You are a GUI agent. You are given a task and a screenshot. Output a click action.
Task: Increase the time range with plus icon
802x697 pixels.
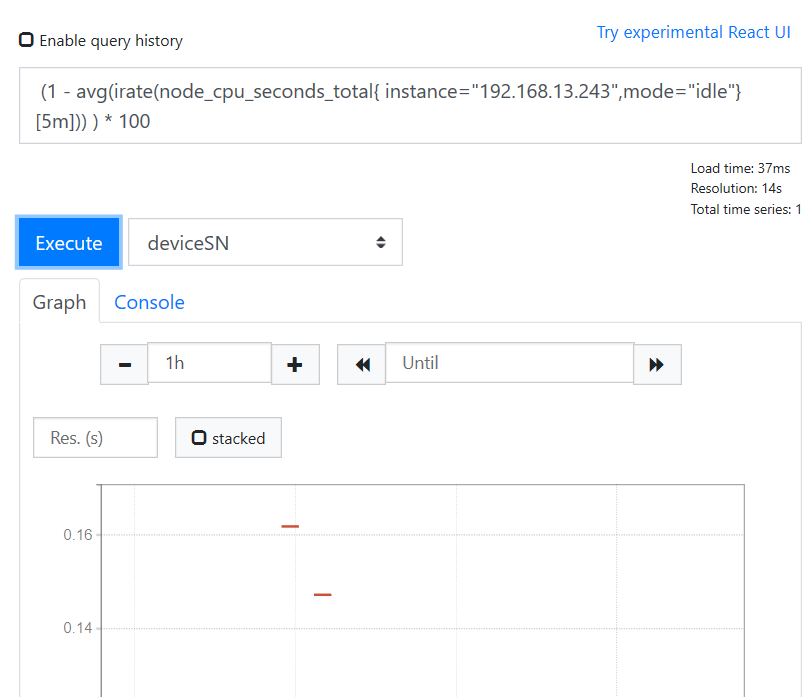(x=295, y=364)
